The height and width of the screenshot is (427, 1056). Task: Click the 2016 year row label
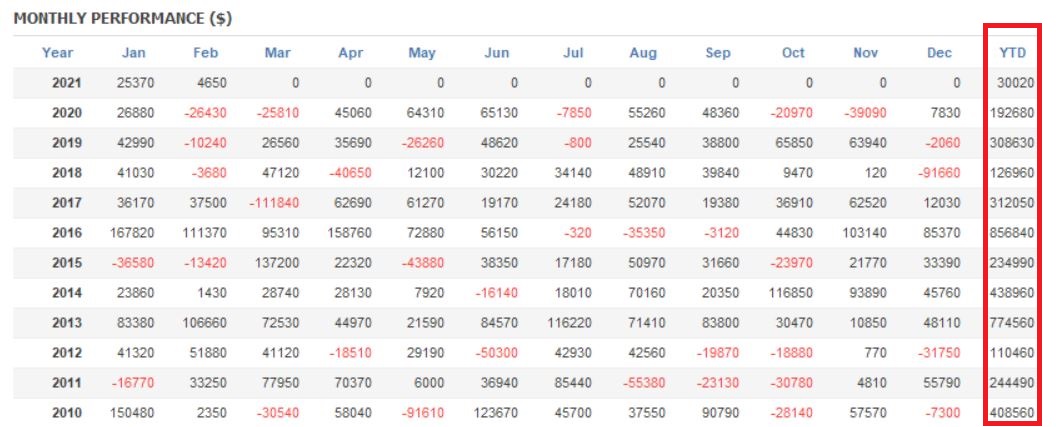(66, 233)
